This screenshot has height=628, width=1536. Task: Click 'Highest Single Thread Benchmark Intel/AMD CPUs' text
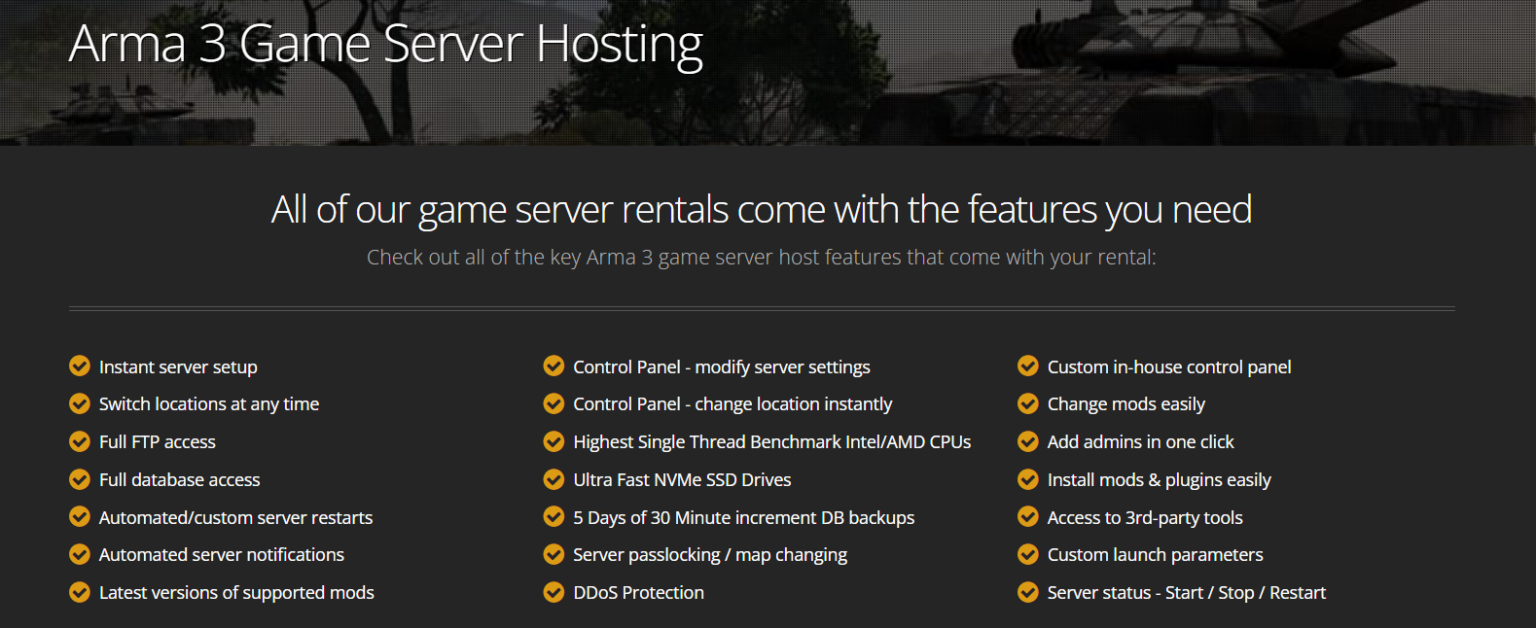771,442
